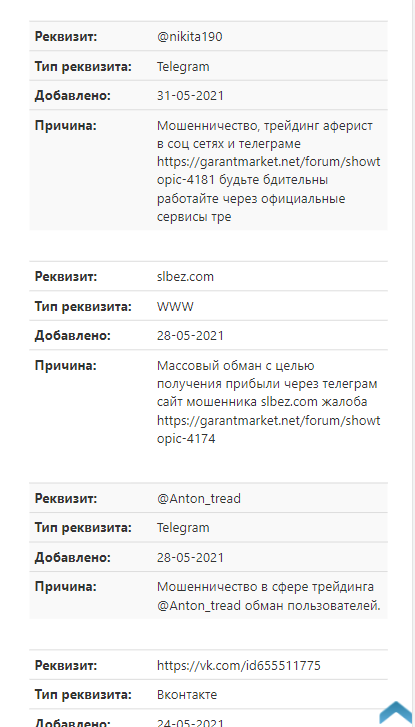Click the Тип реквизита label above Вконтакте
Image resolution: width=415 pixels, height=727 pixels.
tap(83, 695)
